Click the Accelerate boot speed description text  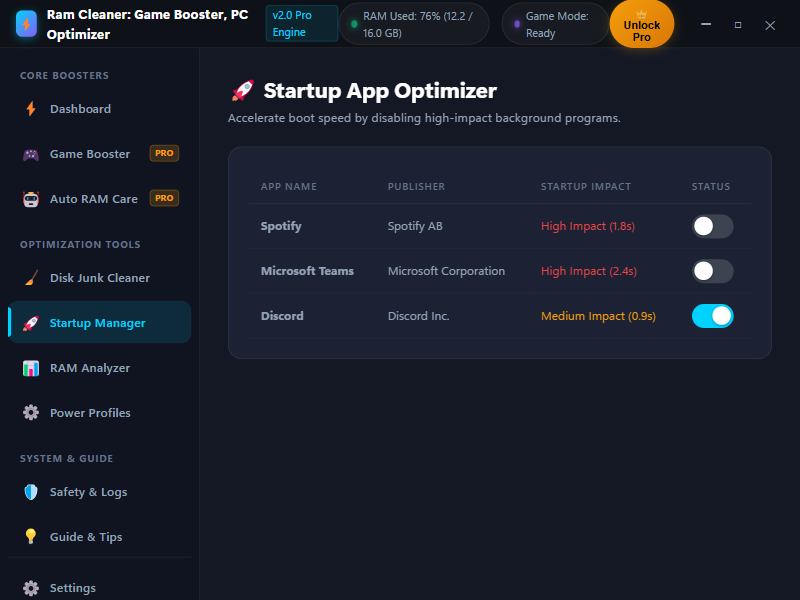click(424, 118)
